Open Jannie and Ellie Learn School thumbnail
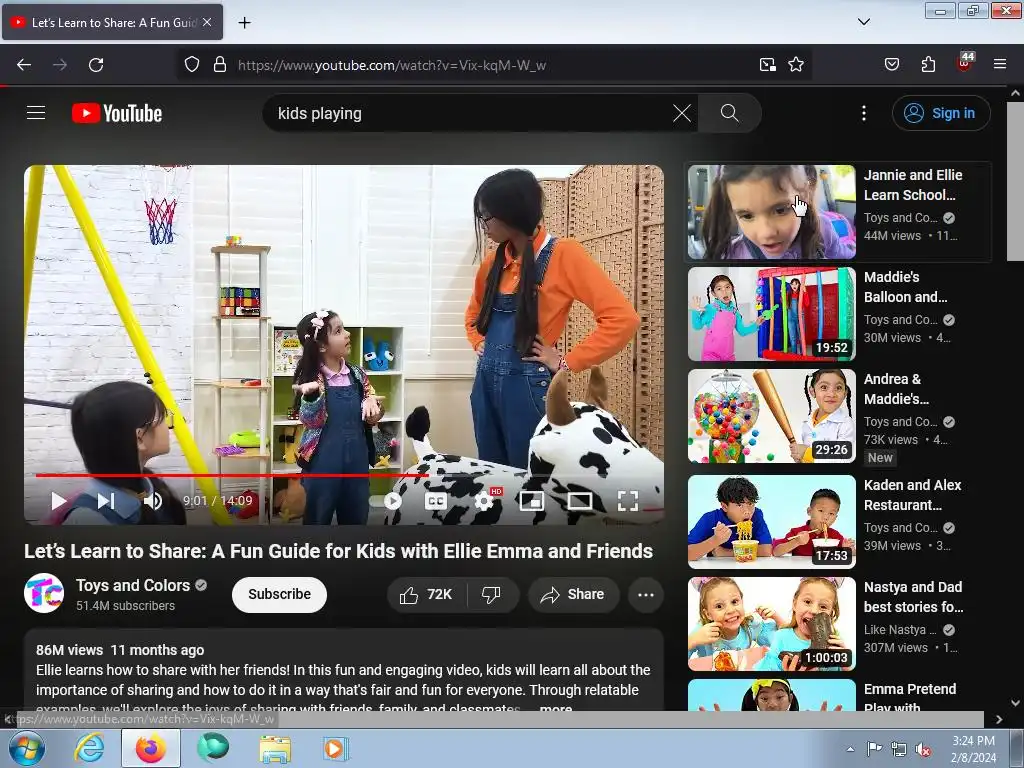Viewport: 1024px width, 768px height. pyautogui.click(x=771, y=212)
